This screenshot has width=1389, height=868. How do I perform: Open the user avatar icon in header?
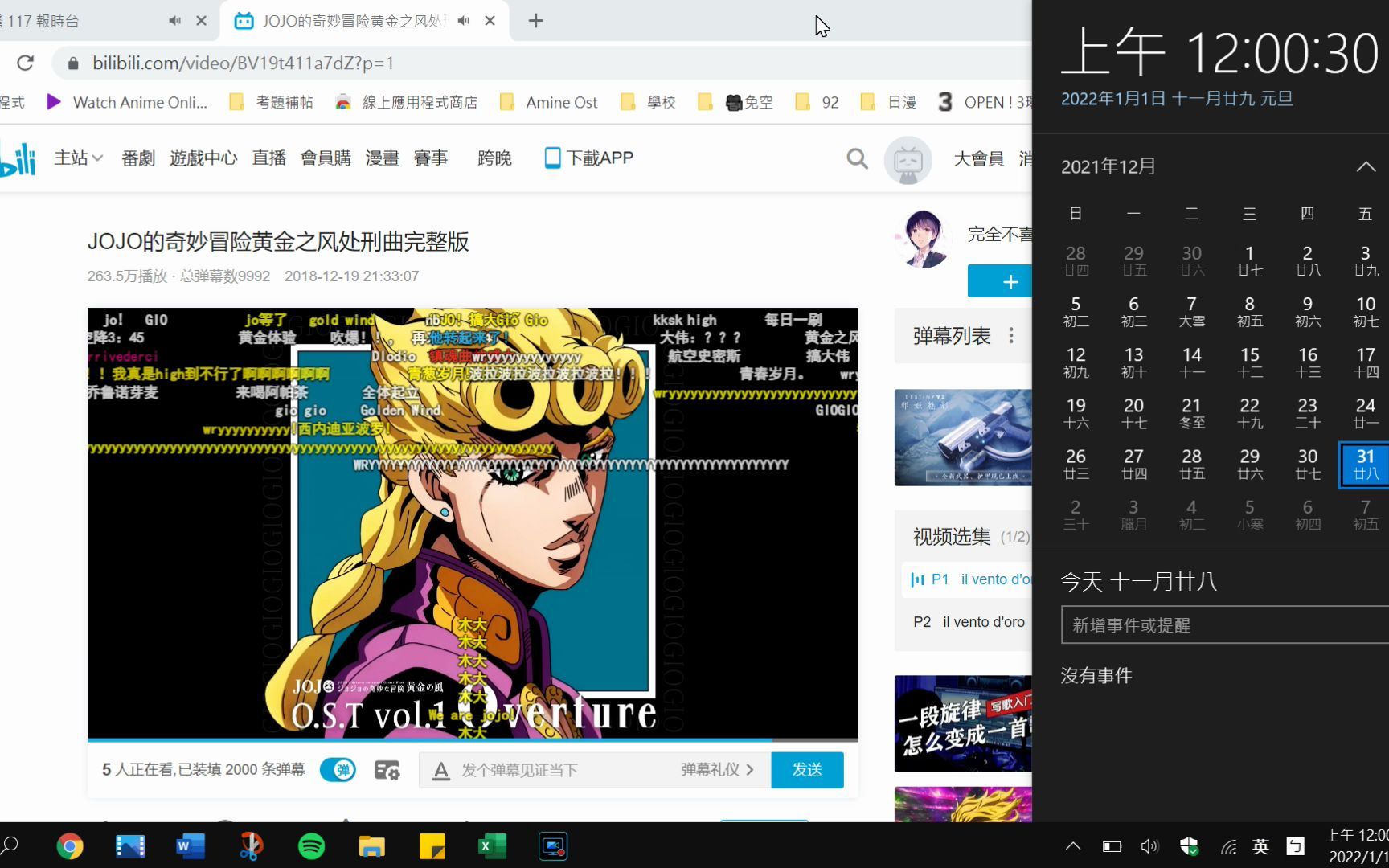click(908, 160)
